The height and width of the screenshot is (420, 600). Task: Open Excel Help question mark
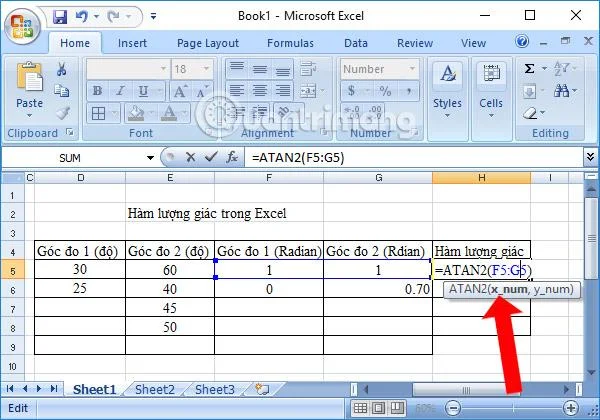pyautogui.click(x=522, y=41)
